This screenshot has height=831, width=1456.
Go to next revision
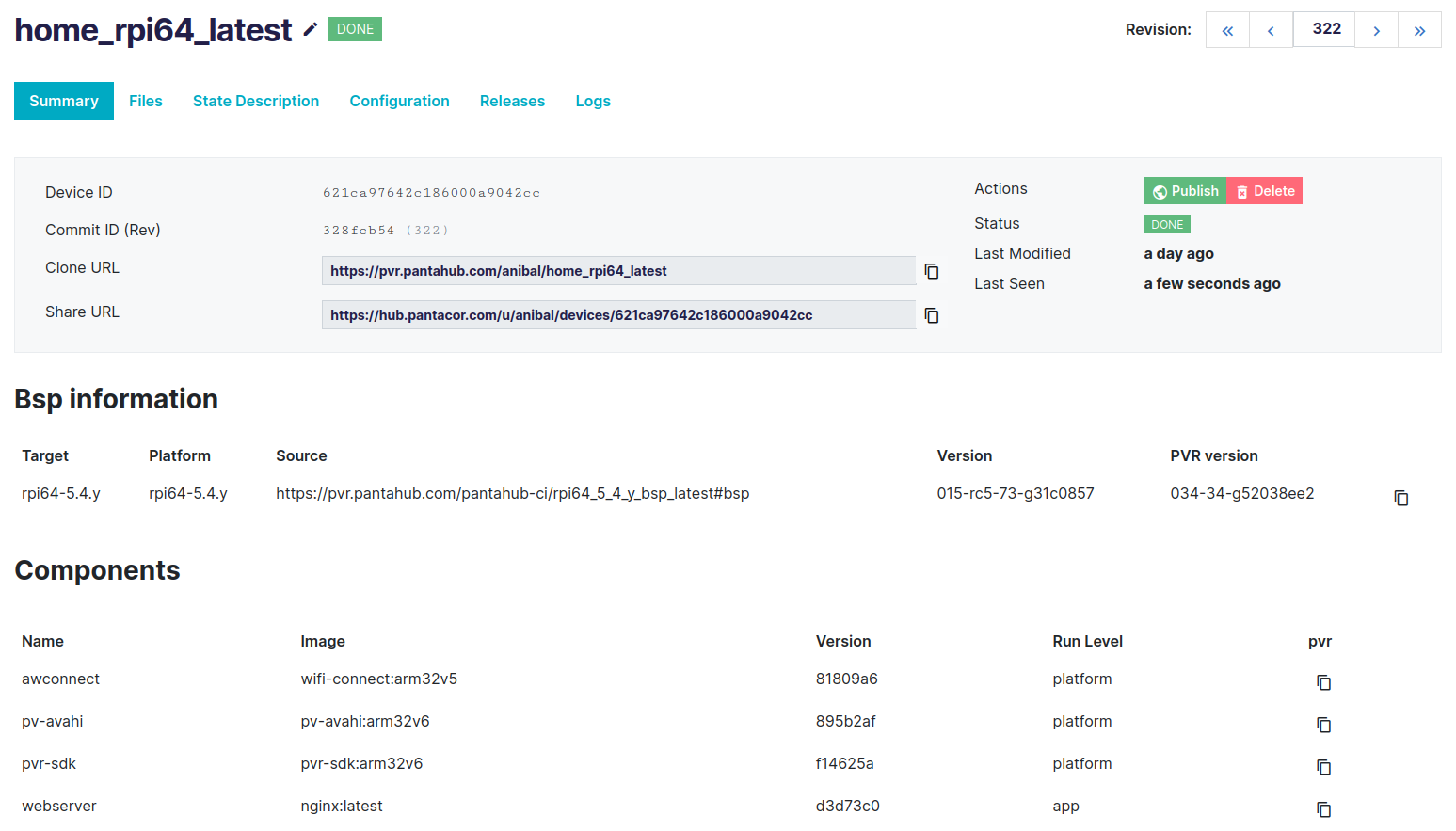click(x=1376, y=30)
